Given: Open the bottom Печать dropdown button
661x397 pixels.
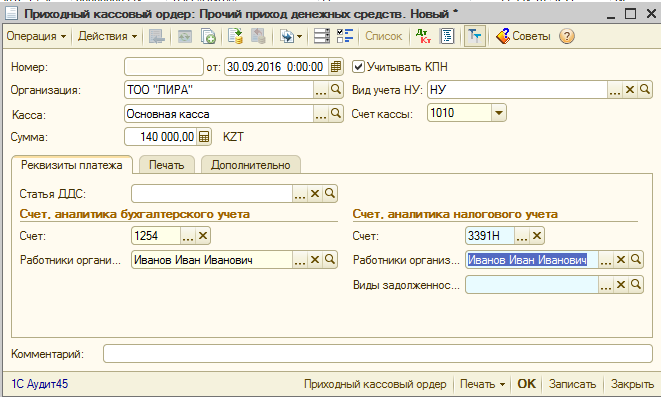Looking at the screenshot, I should pos(482,384).
